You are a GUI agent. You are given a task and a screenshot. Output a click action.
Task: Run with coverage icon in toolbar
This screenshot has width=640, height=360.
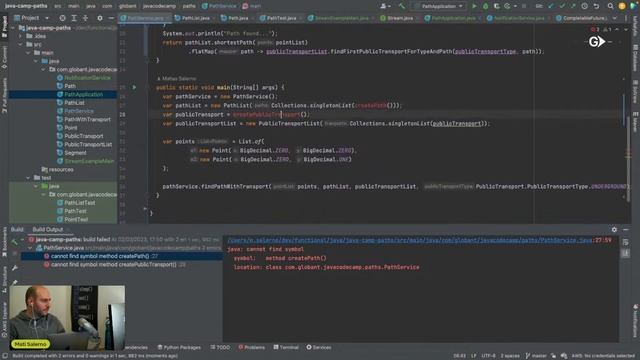coord(496,6)
